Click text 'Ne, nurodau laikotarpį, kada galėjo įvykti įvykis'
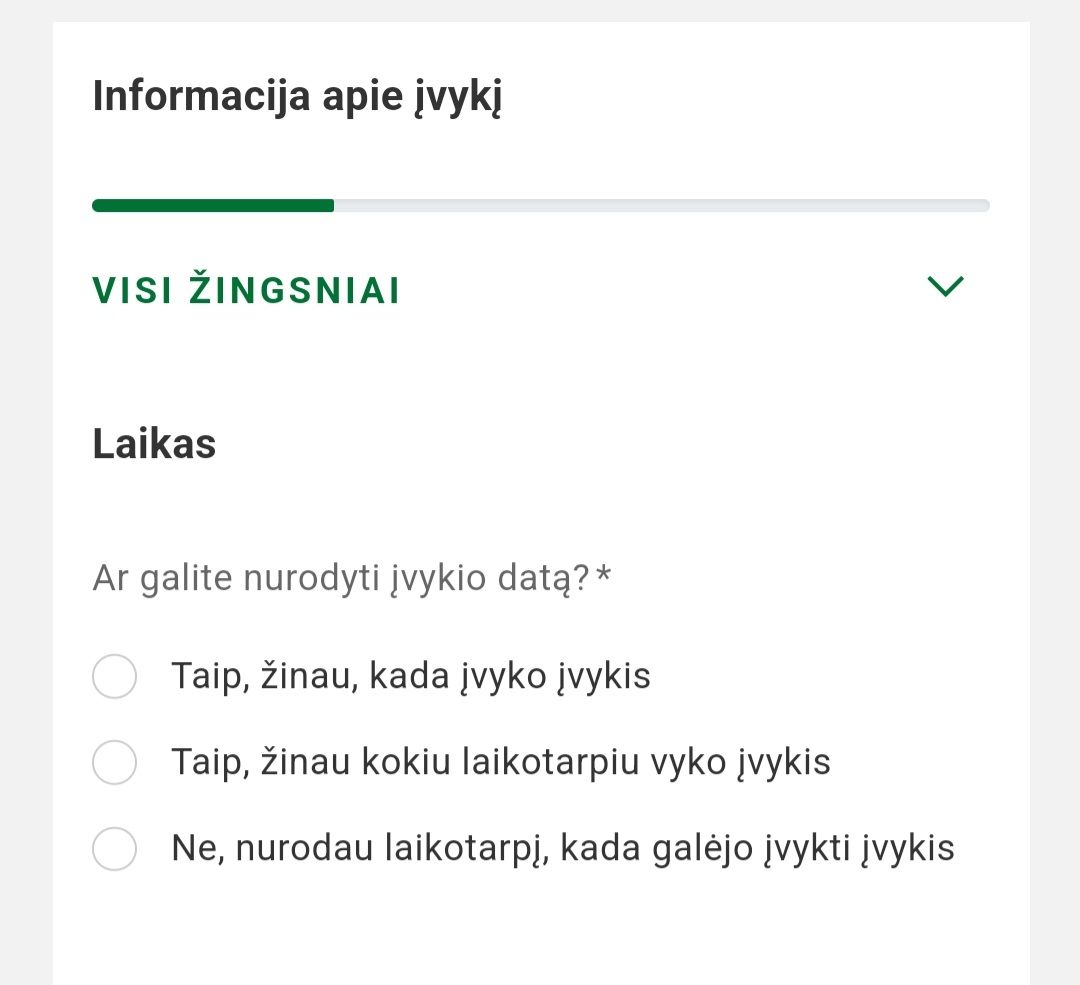Viewport: 1080px width, 985px height. tap(563, 849)
